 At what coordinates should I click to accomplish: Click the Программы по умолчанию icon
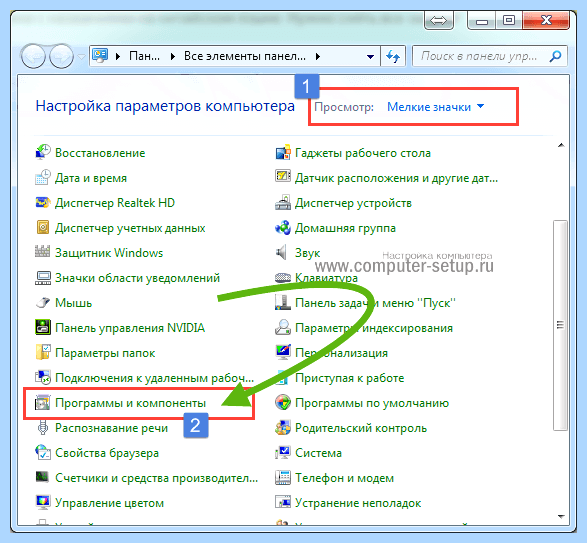click(x=283, y=403)
